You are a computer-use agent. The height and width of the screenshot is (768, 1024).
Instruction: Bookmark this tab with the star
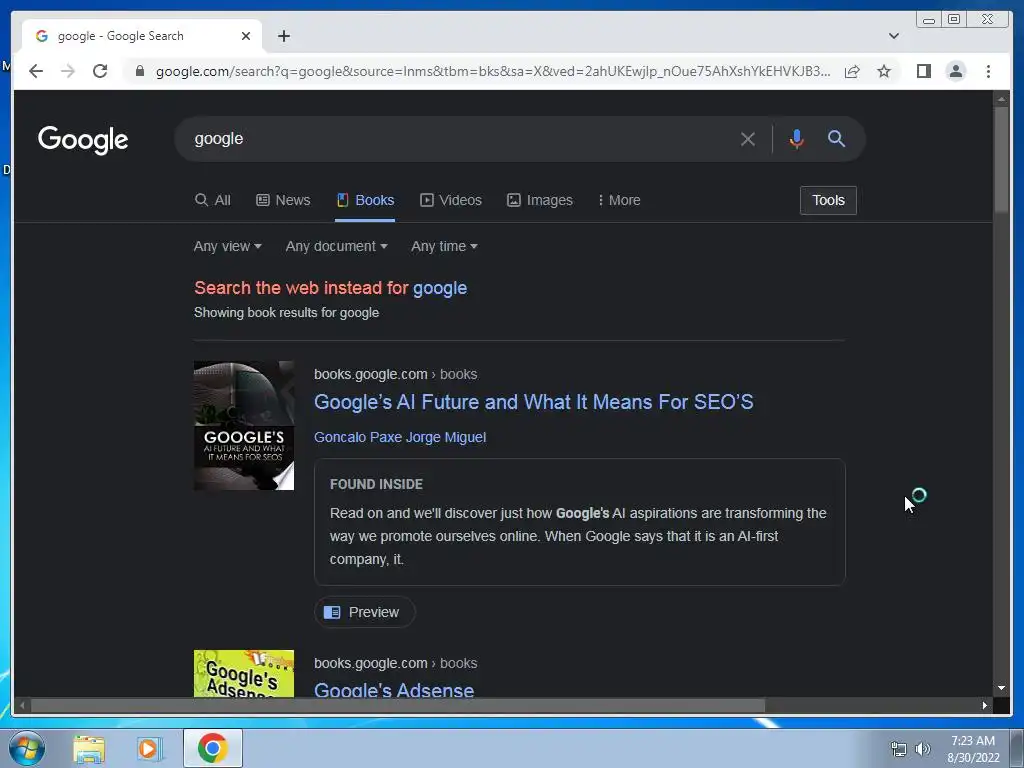pos(884,71)
